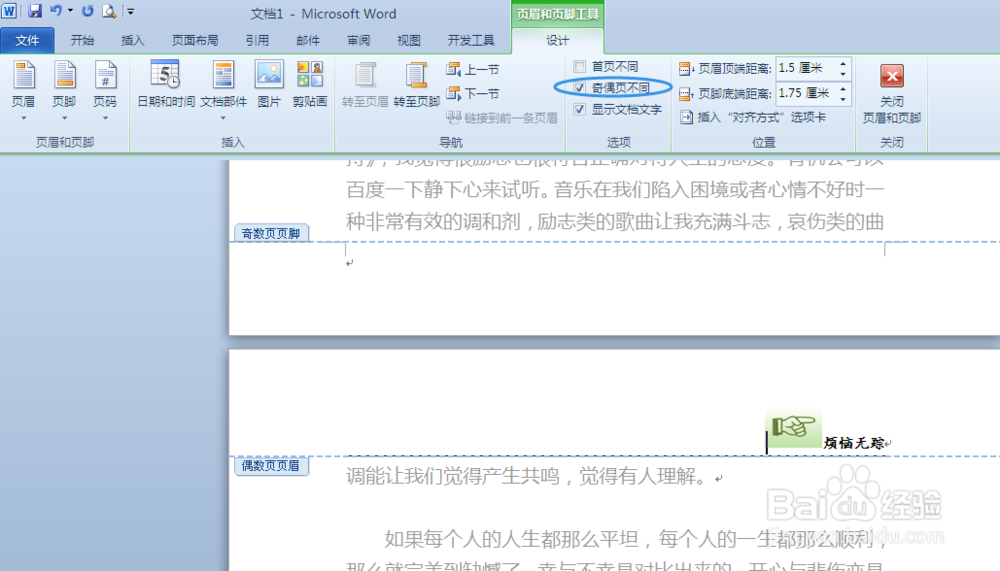Click the 页眉顶端距离 icon

click(686, 68)
